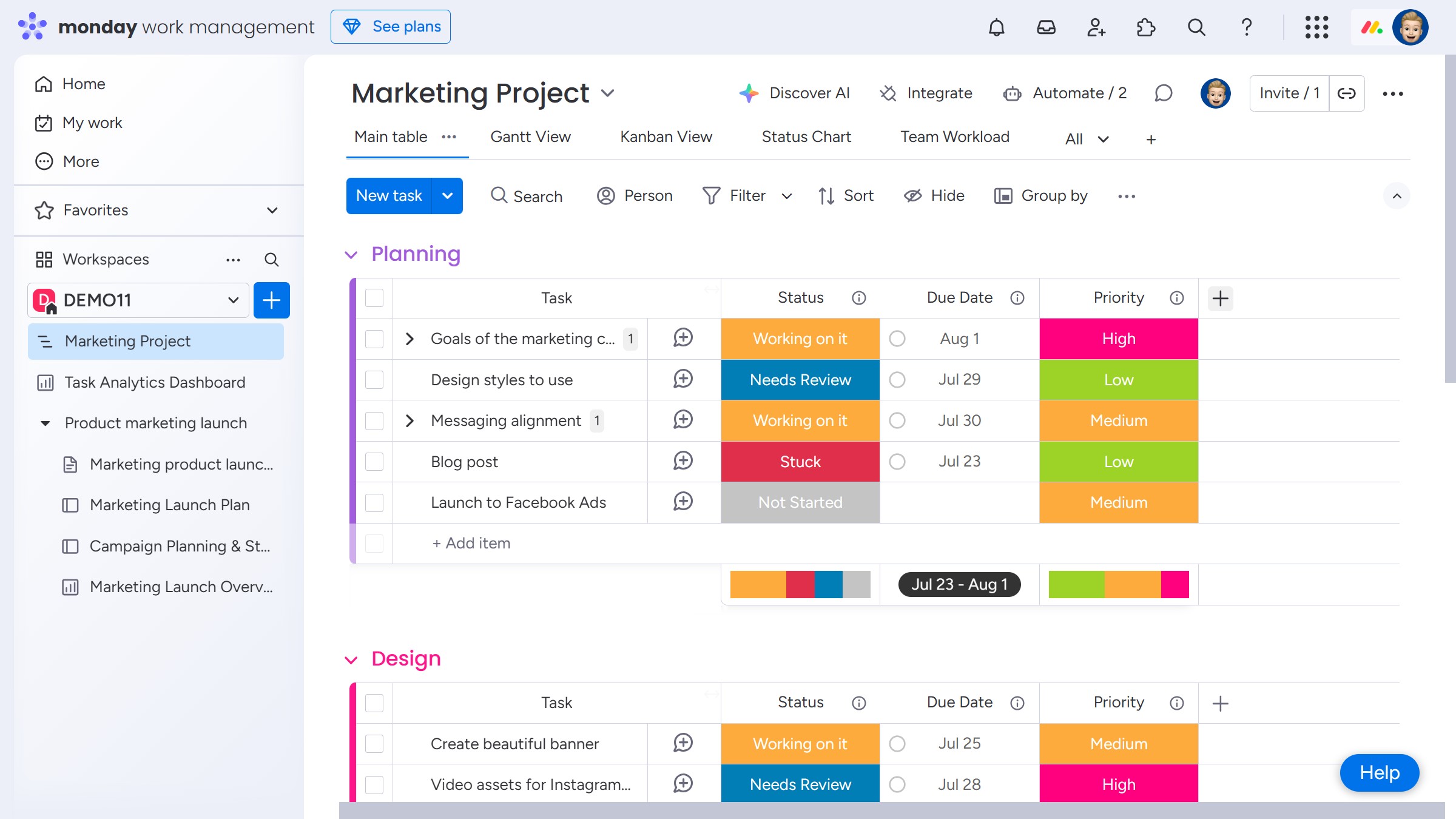Viewport: 1456px width, 819px height.
Task: Click the invite members icon in top bar
Action: (1096, 27)
